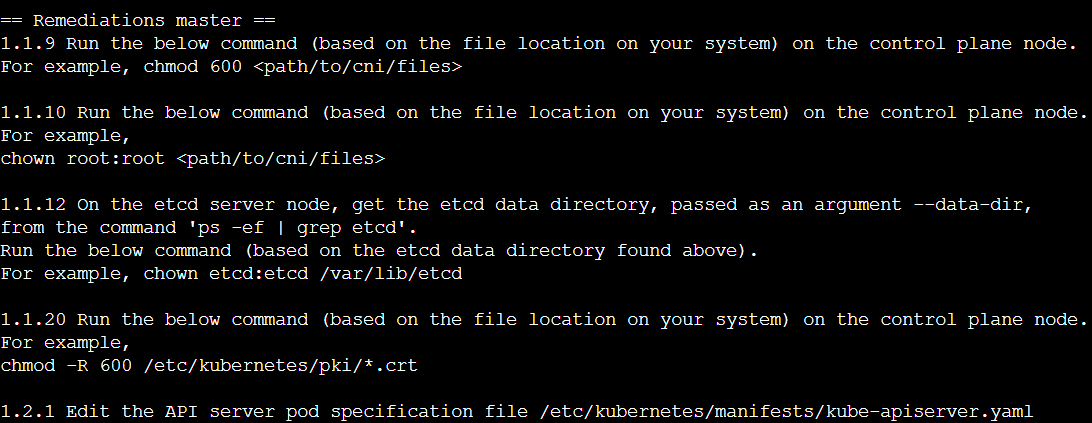
Task: Click the "chown root:root" command
Action: [82, 158]
